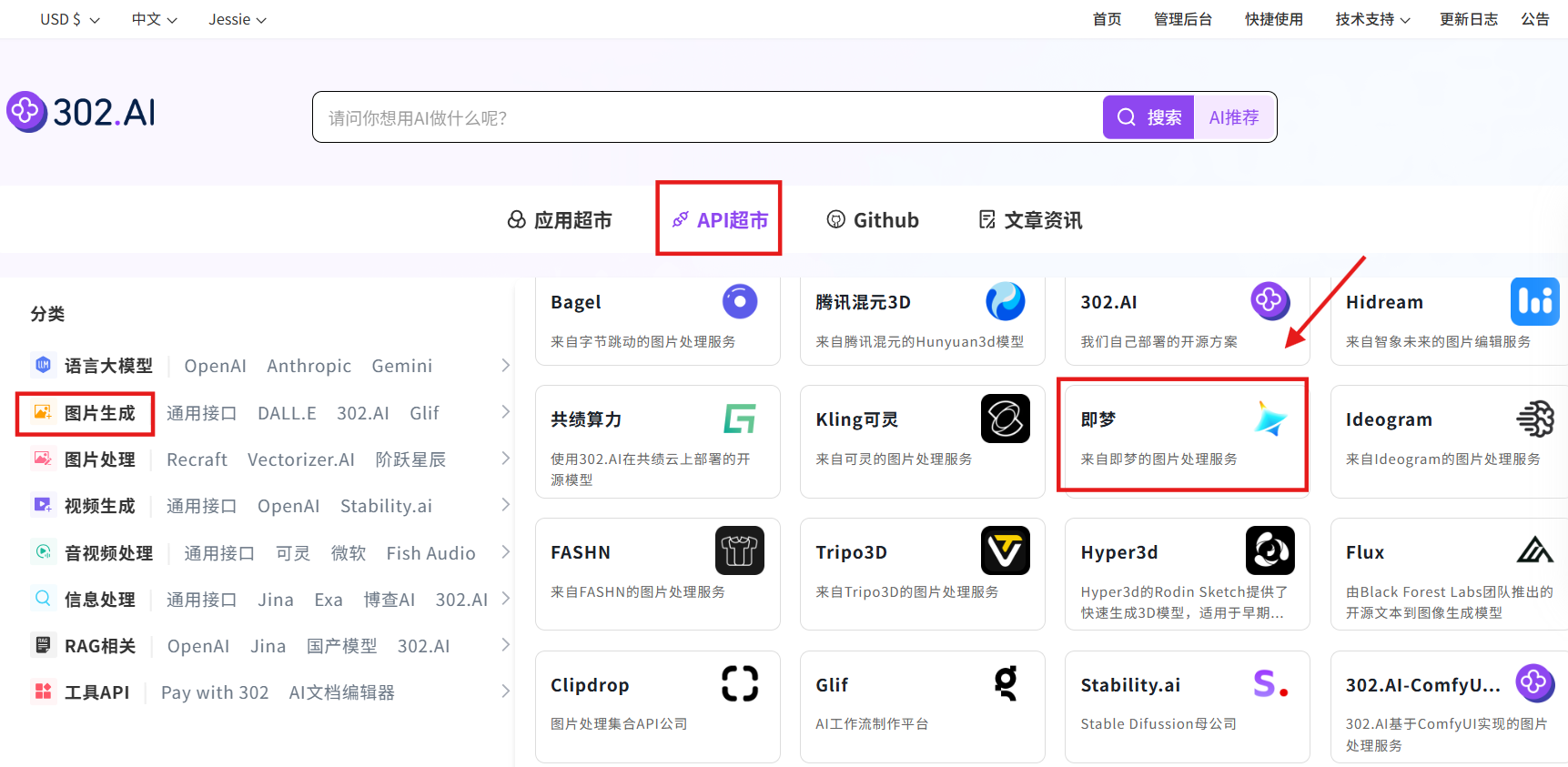Screen dimensions: 1568x767
Task: Select DALL.E under 图片生成
Action: point(287,413)
